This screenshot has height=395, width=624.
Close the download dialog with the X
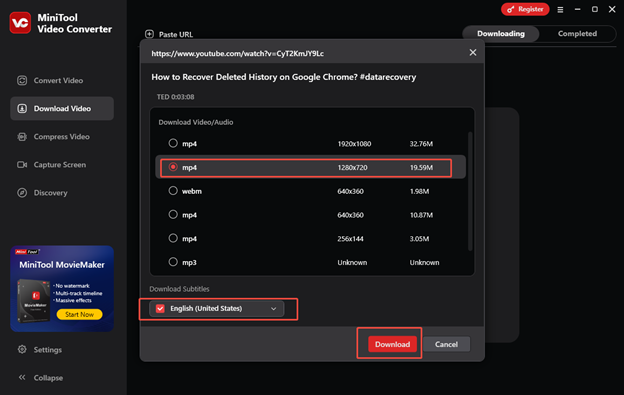click(x=473, y=53)
